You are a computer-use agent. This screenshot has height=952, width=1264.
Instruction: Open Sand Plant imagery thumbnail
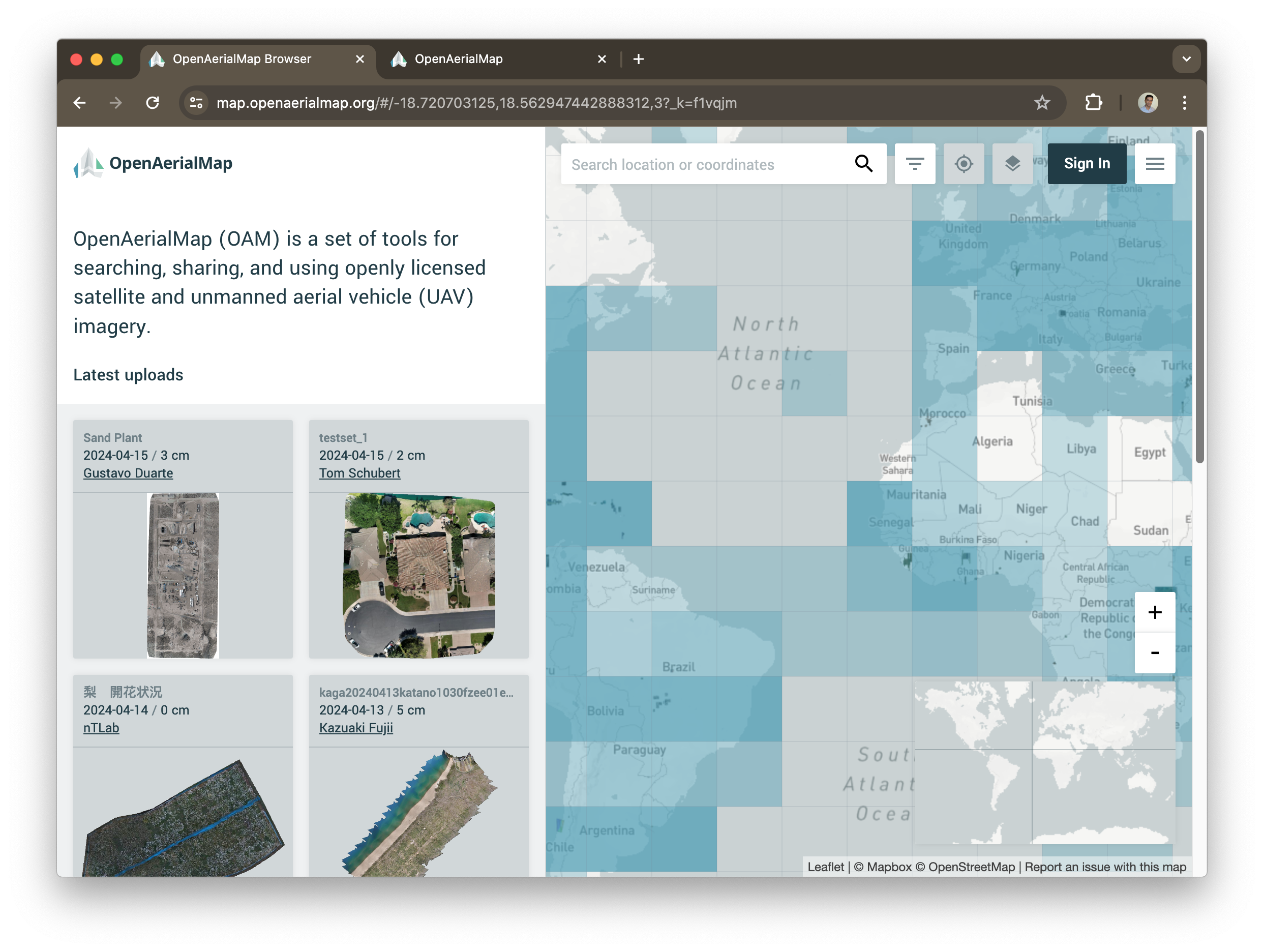tap(183, 576)
